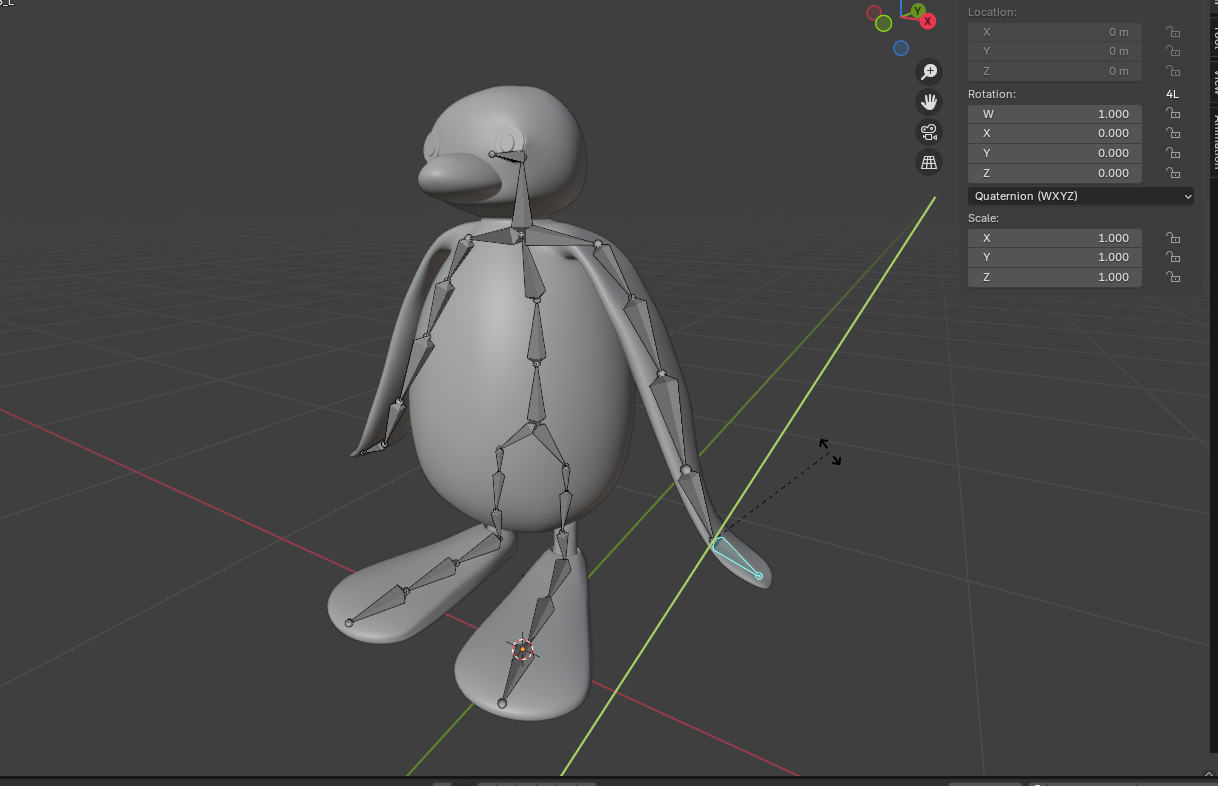1218x786 pixels.
Task: Open the Animation sidebar tab
Action: pos(1215,140)
